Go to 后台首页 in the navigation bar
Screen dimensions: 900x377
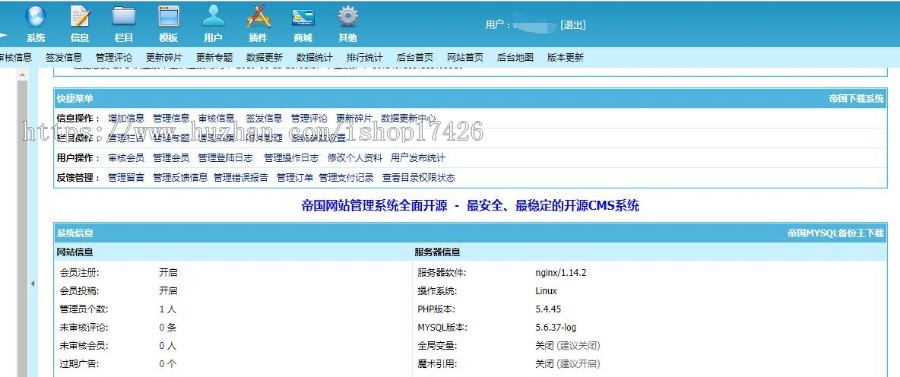pyautogui.click(x=415, y=57)
